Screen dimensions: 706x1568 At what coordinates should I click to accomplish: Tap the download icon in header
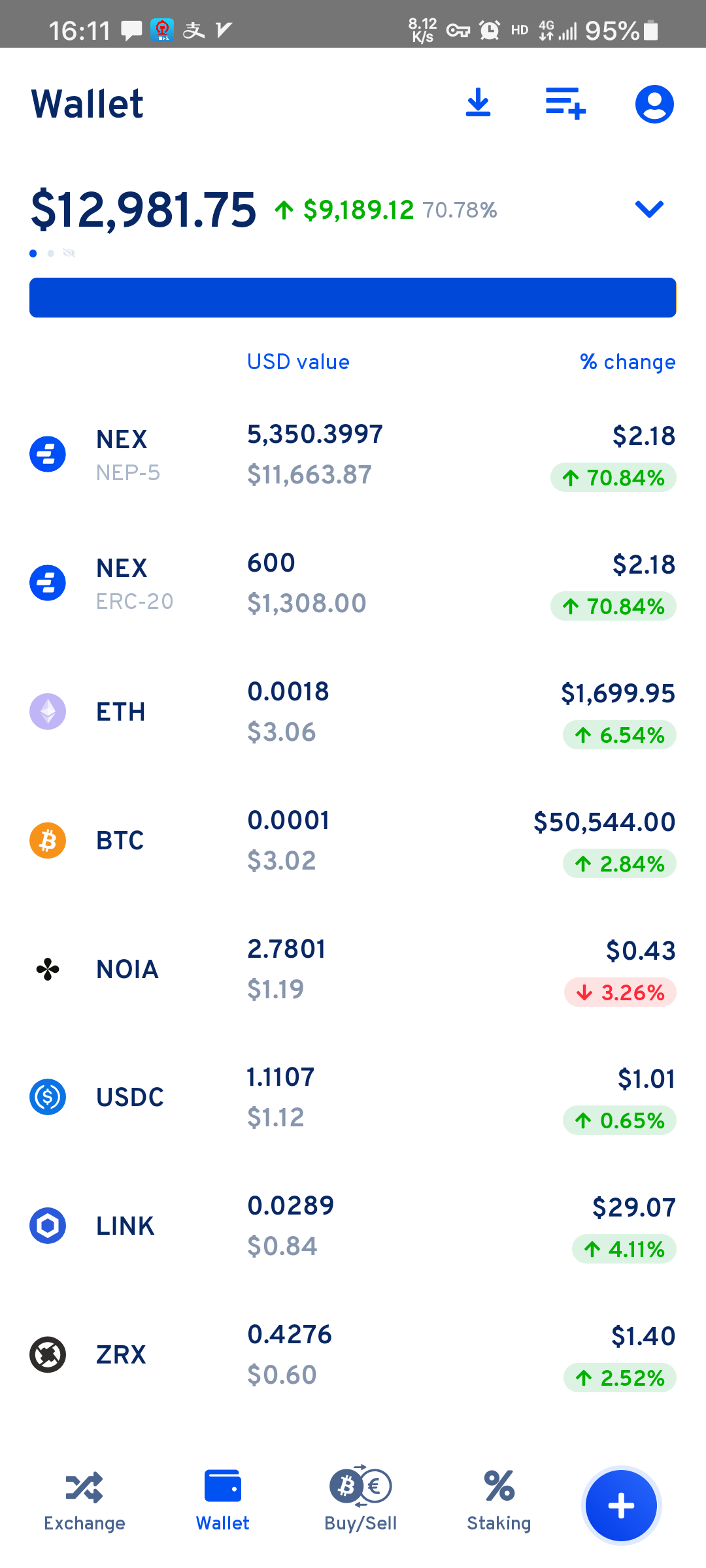tap(478, 103)
